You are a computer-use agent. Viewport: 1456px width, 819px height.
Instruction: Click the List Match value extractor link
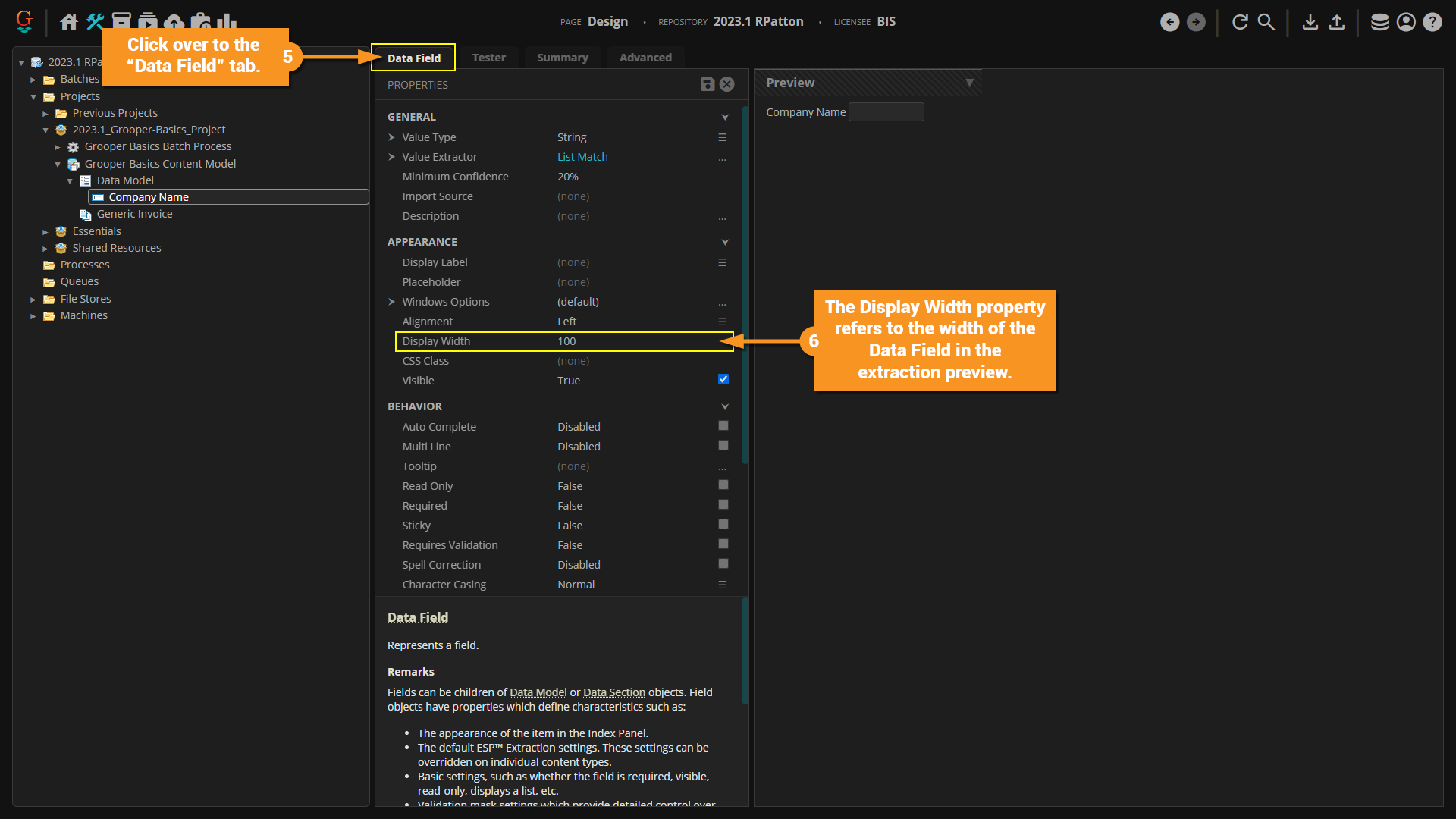(582, 157)
